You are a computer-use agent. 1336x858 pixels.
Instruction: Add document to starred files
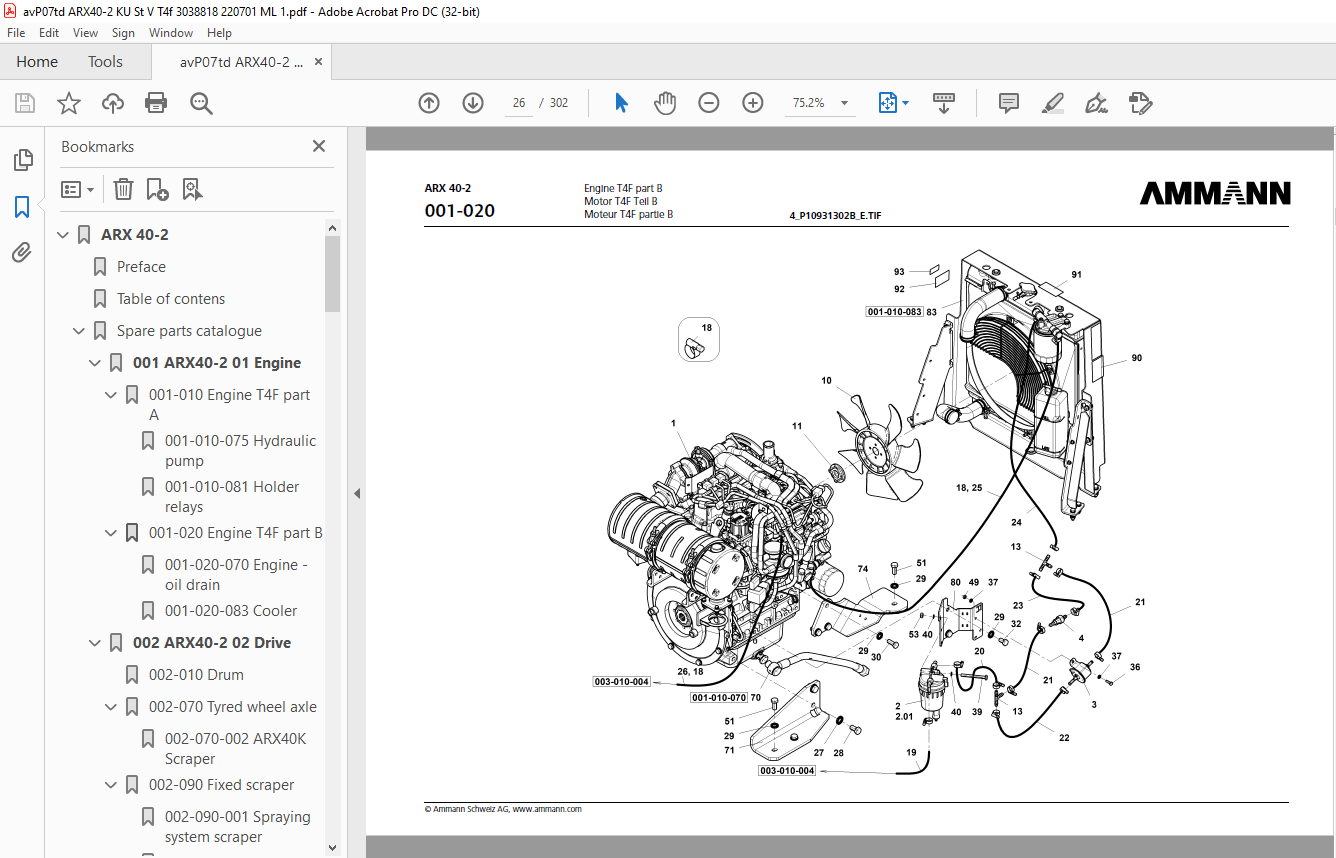pos(69,103)
